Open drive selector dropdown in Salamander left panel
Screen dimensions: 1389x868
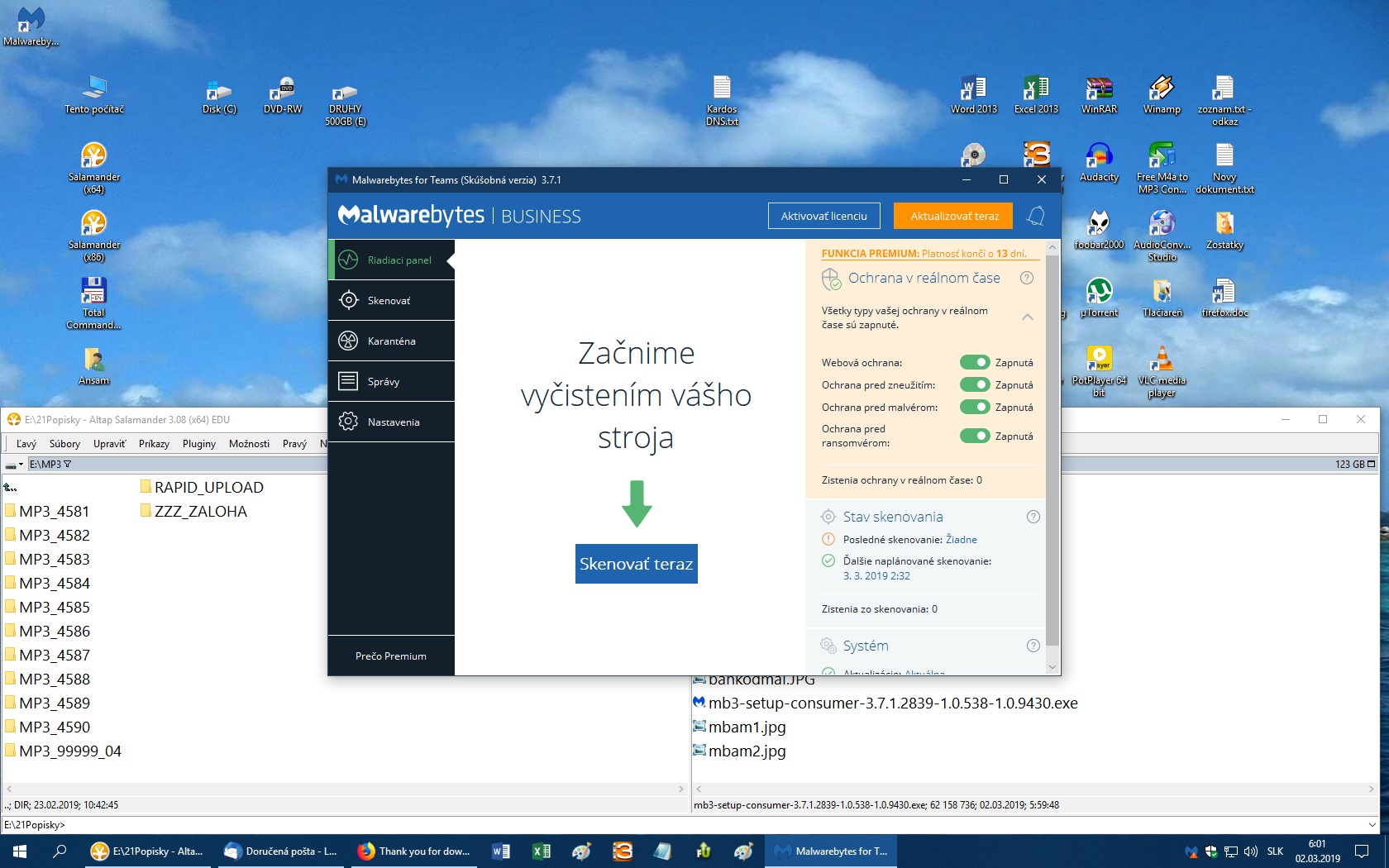(14, 464)
